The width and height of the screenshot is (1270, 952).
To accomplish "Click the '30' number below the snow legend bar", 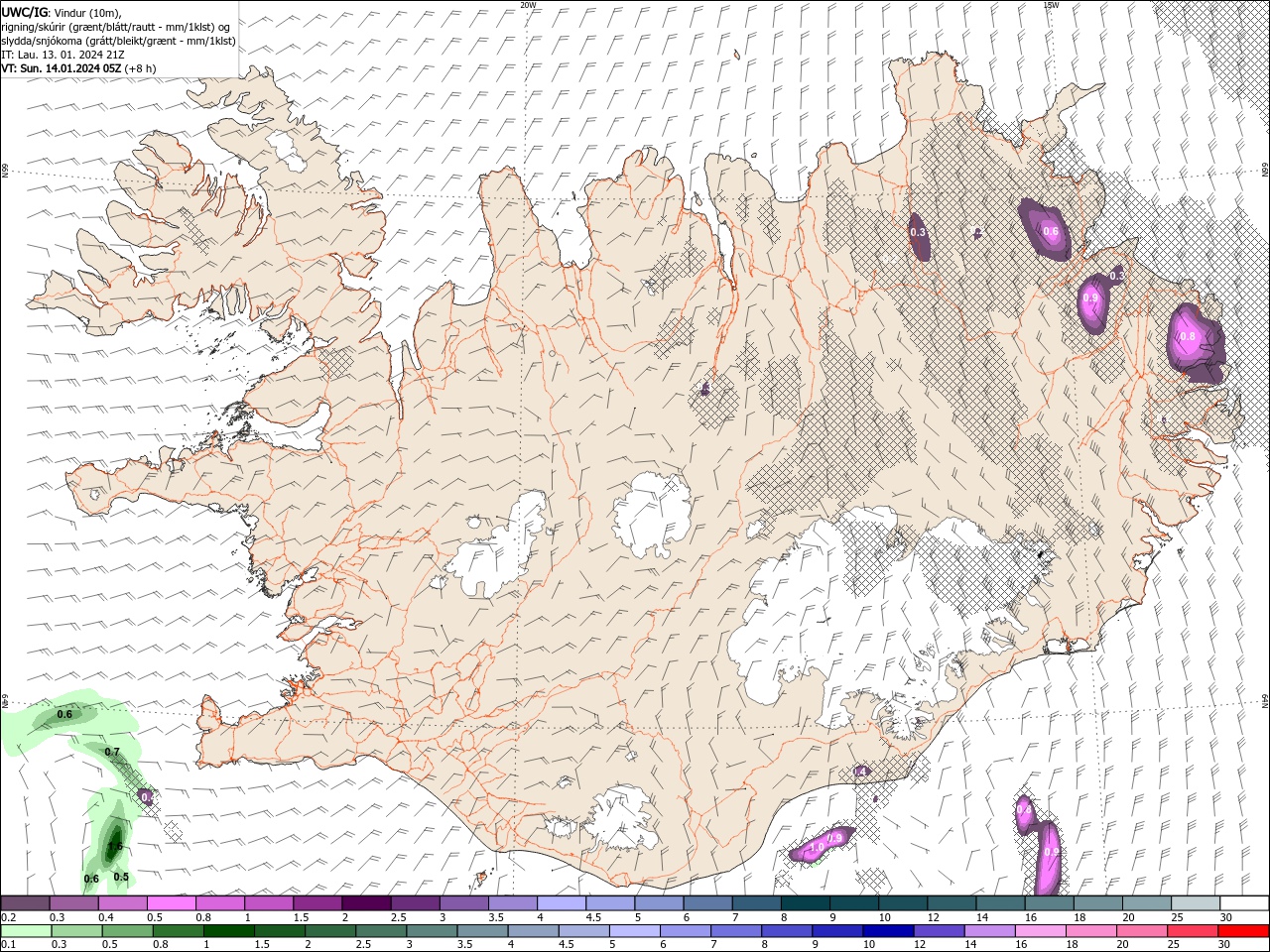I will [x=1225, y=917].
